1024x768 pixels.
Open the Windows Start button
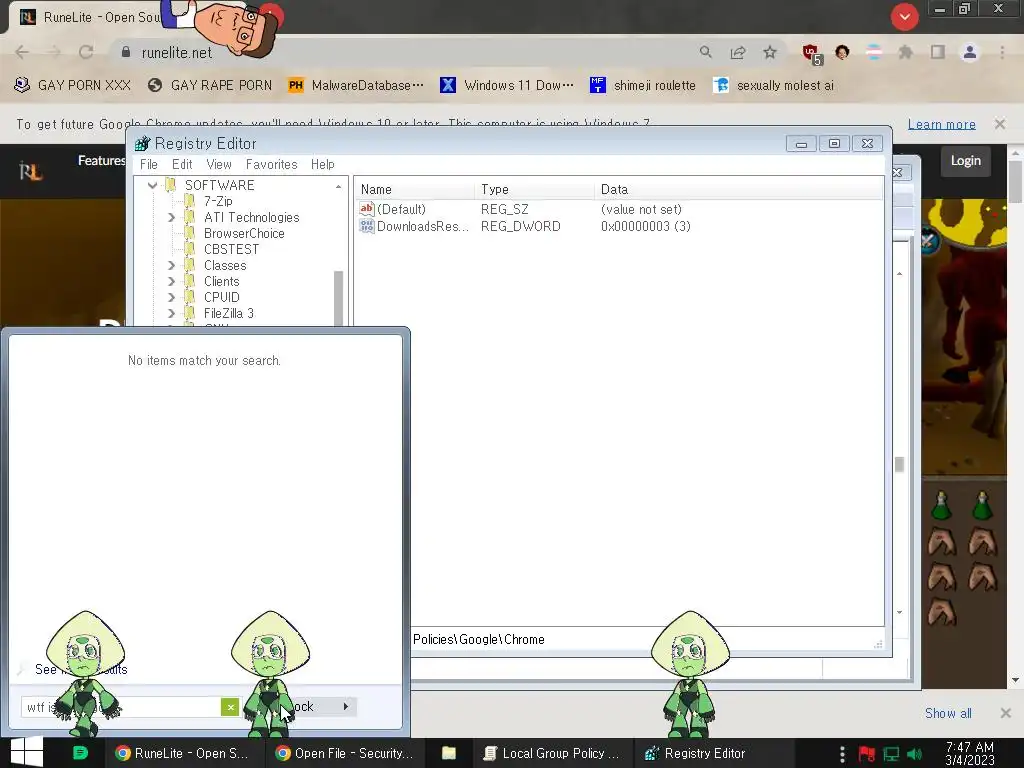[27, 752]
